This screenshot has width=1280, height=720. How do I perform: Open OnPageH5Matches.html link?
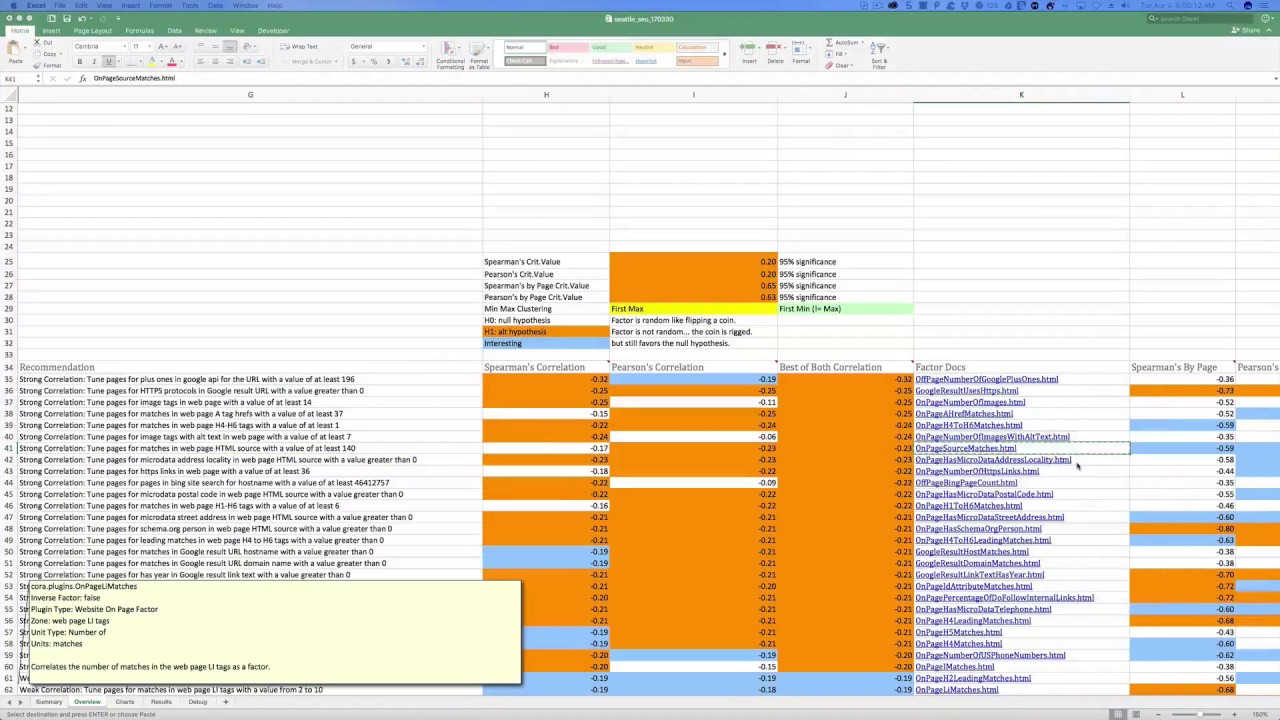958,632
